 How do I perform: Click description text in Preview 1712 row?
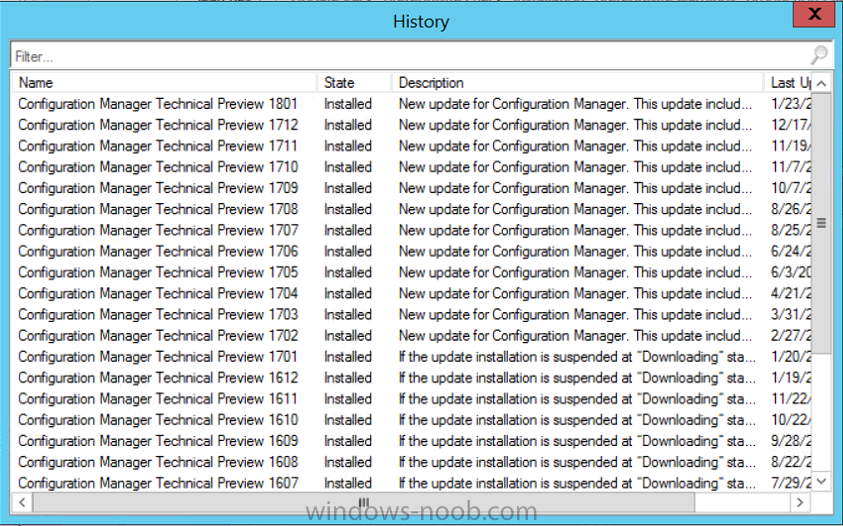(x=575, y=125)
